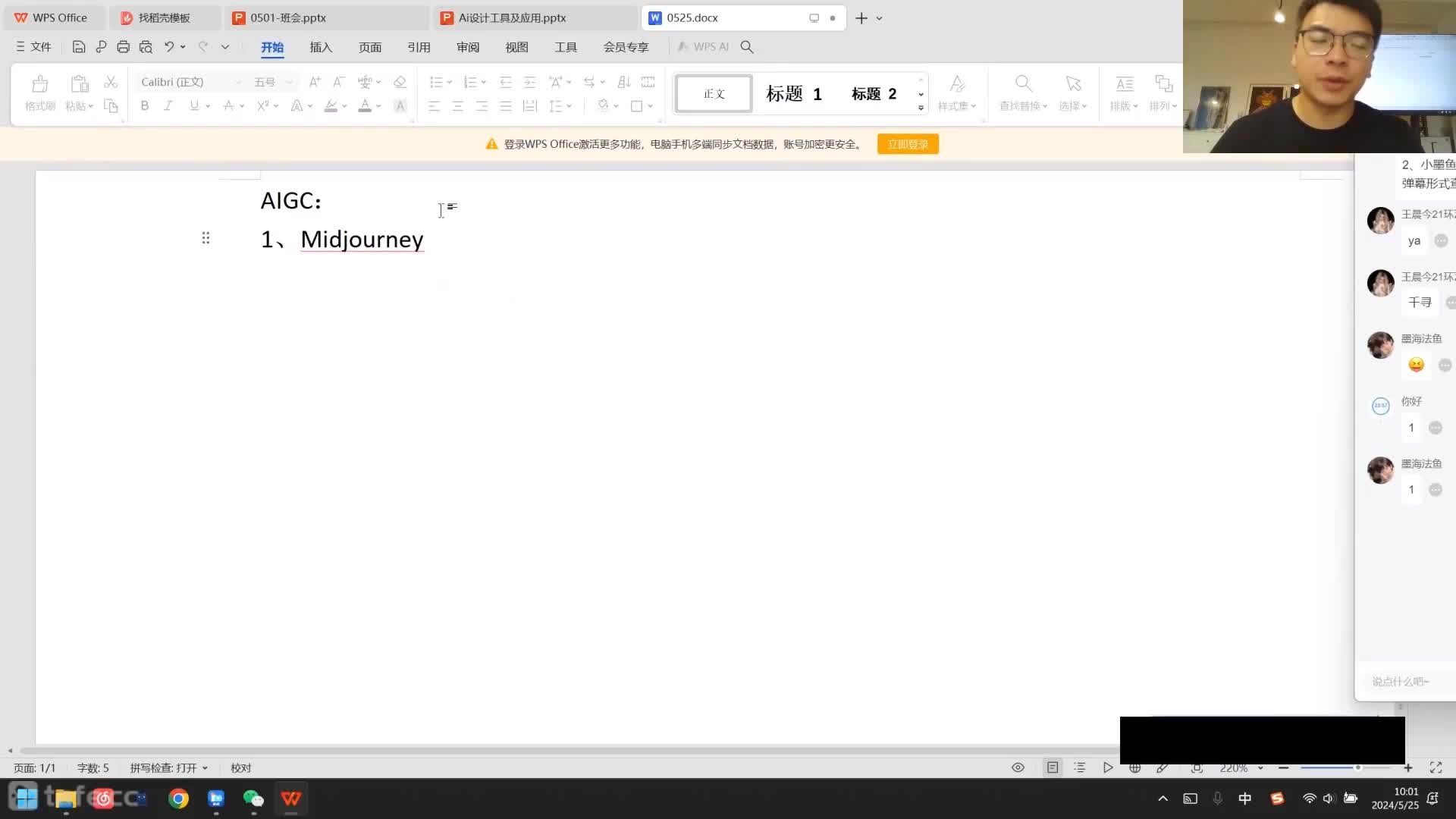This screenshot has width=1456, height=819.
Task: Switch to outline view in status bar
Action: coord(1080,767)
